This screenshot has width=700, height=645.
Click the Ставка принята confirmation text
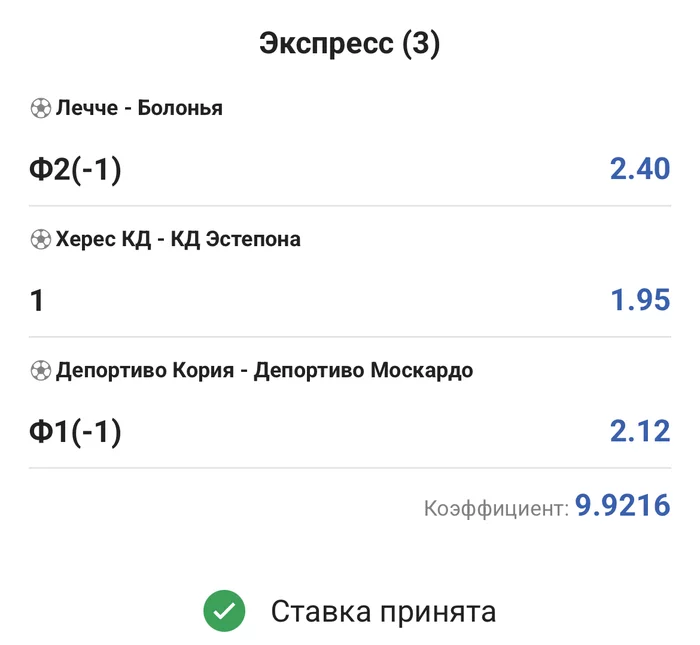click(383, 611)
